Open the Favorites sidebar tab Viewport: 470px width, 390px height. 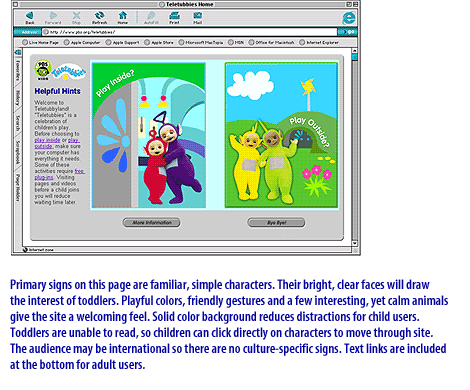point(18,70)
